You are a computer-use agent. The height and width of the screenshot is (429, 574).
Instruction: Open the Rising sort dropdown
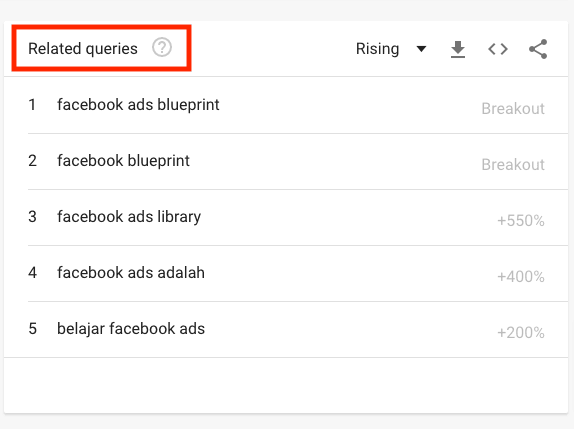391,49
